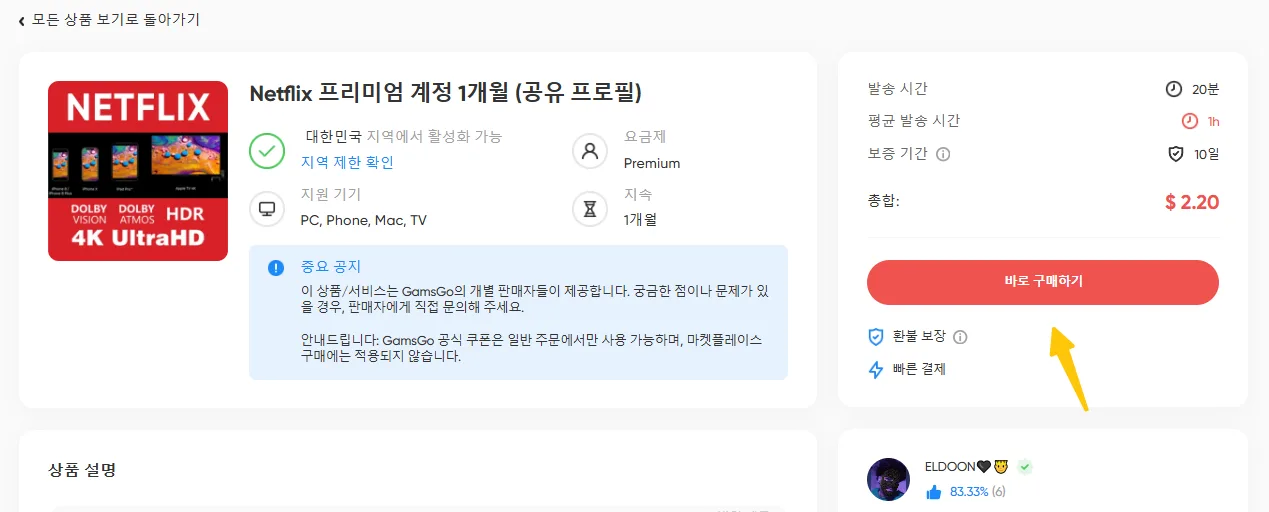Image resolution: width=1269 pixels, height=512 pixels.
Task: Click the ELDOON seller avatar
Action: 888,479
